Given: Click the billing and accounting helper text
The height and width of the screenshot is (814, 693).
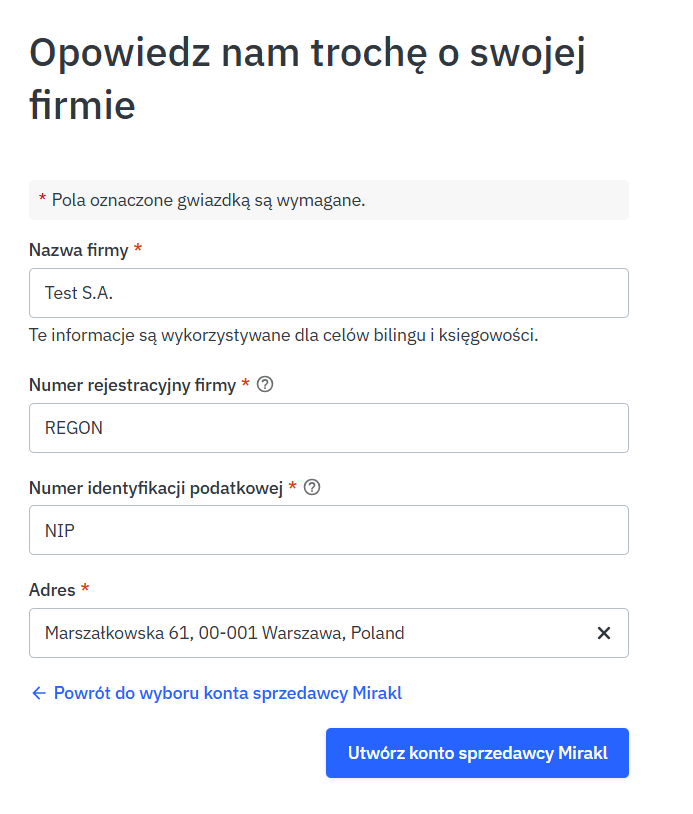Looking at the screenshot, I should click(283, 335).
